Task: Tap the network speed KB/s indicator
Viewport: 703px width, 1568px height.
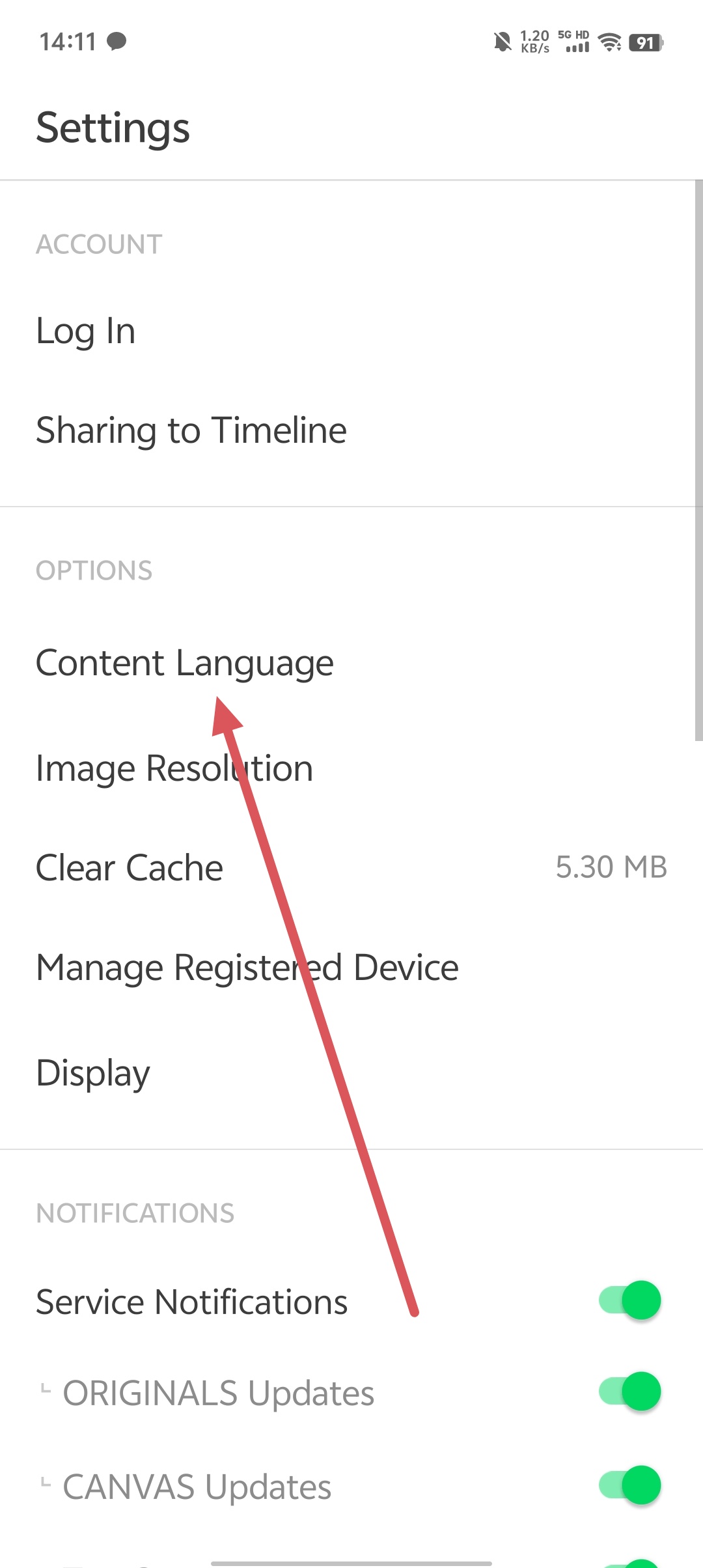Action: point(535,42)
